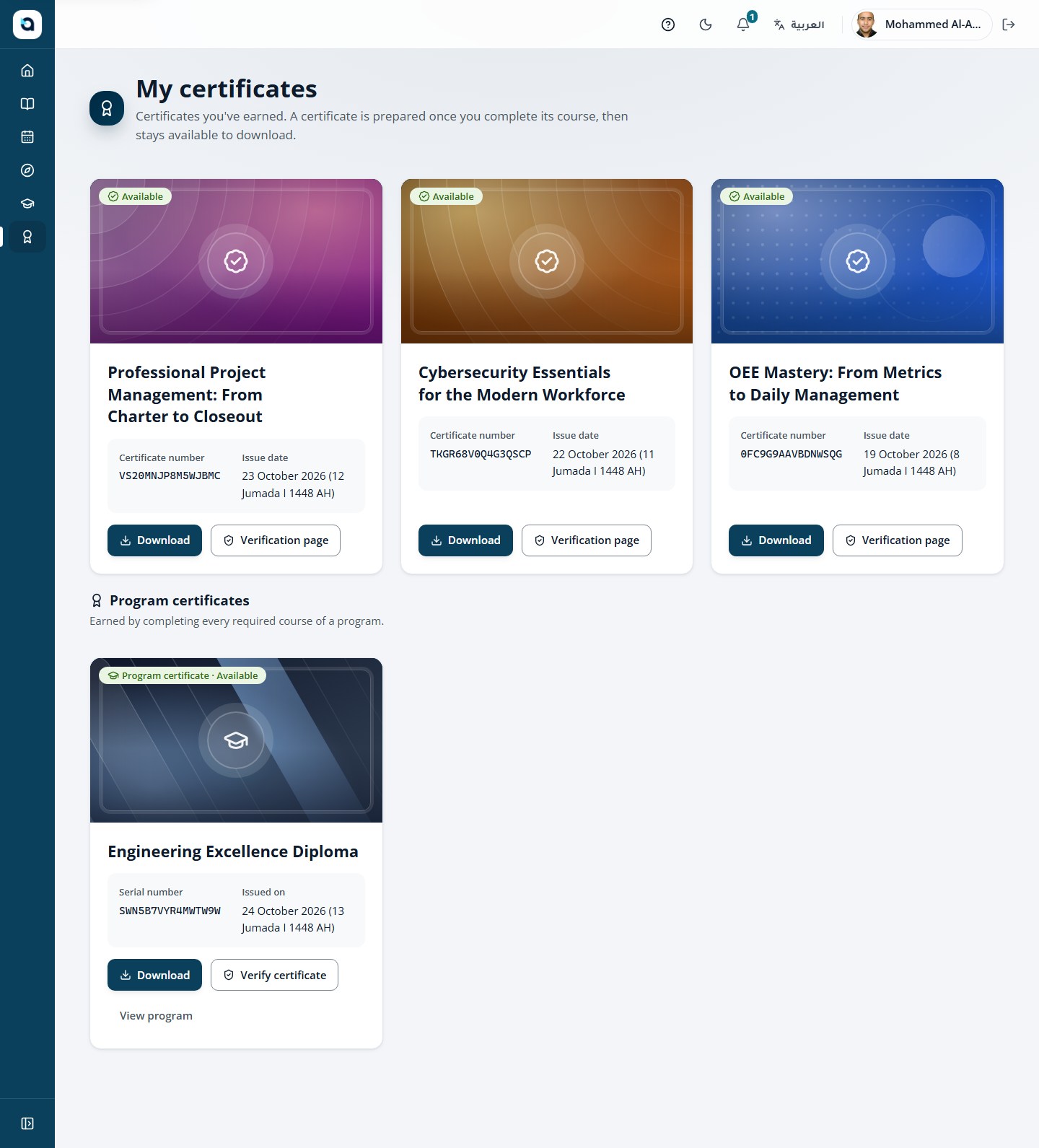1039x1148 pixels.
Task: Open the home page from sidebar
Action: pos(27,71)
